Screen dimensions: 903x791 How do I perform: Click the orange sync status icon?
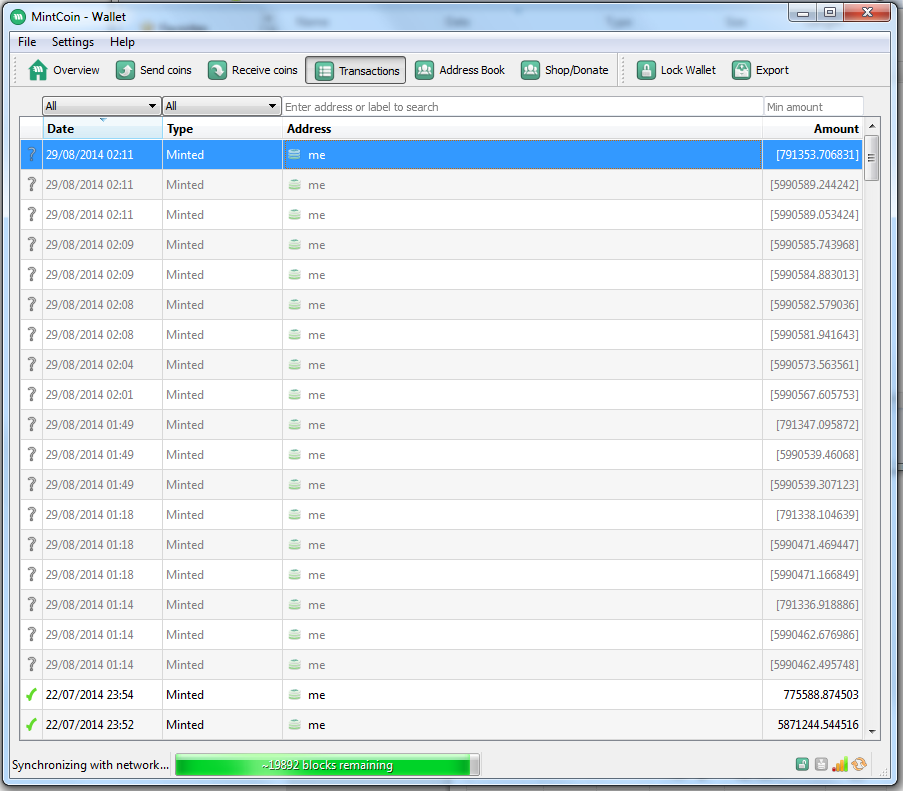pyautogui.click(x=859, y=765)
